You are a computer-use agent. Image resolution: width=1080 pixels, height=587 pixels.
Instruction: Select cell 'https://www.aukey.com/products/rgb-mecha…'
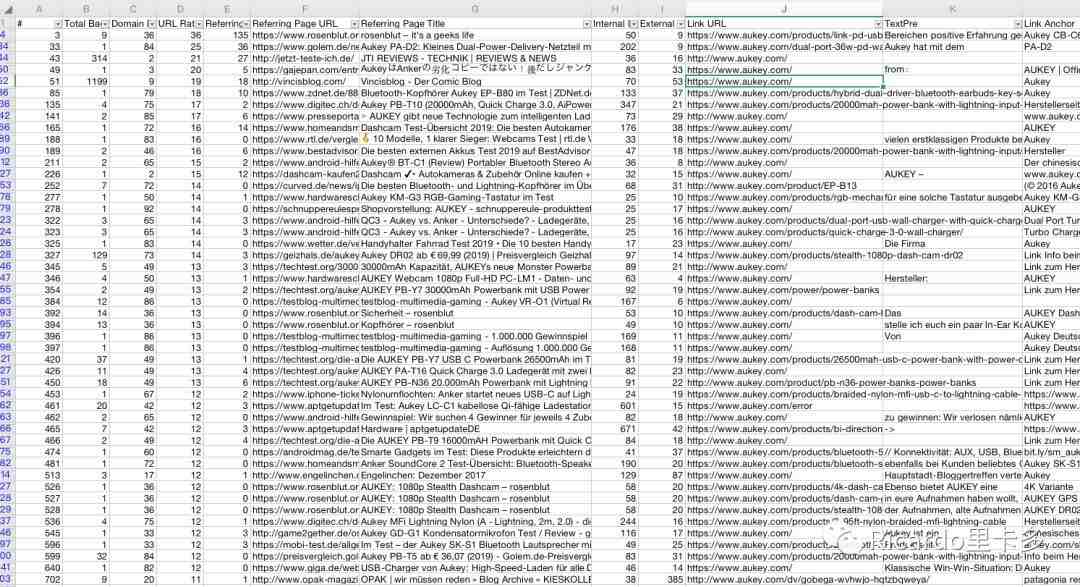(x=784, y=197)
